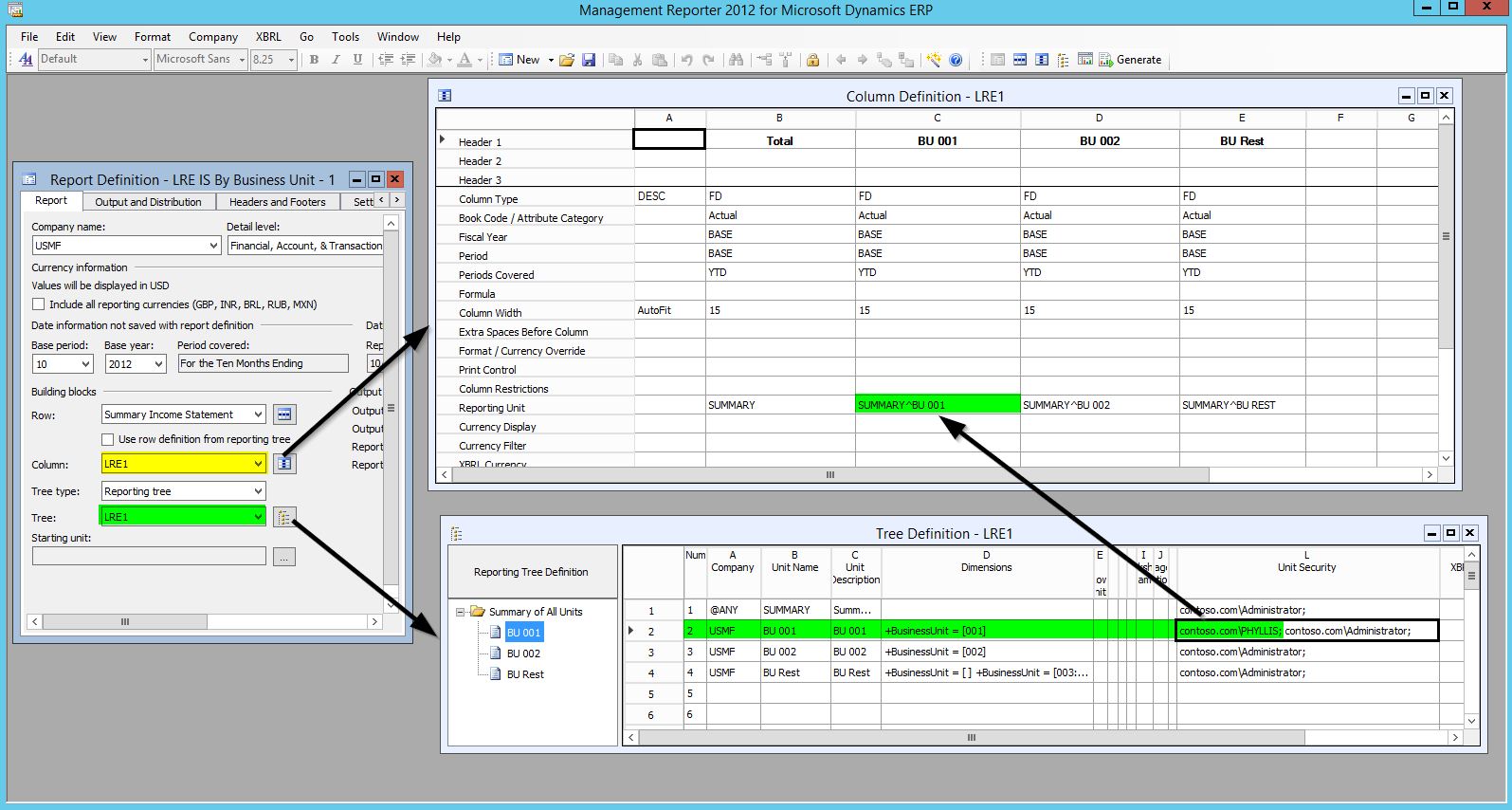The image size is (1512, 810).
Task: Enable Include all reporting currencies checkbox
Action: pyautogui.click(x=39, y=304)
